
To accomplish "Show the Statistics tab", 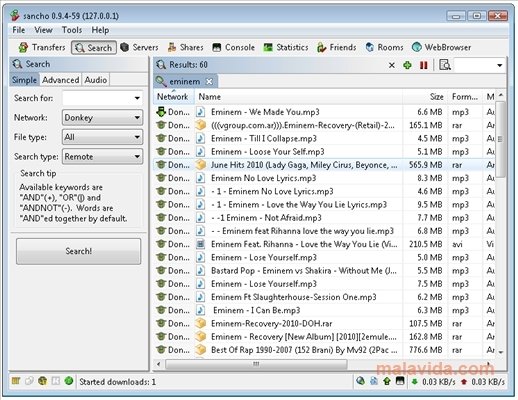I will [x=286, y=47].
